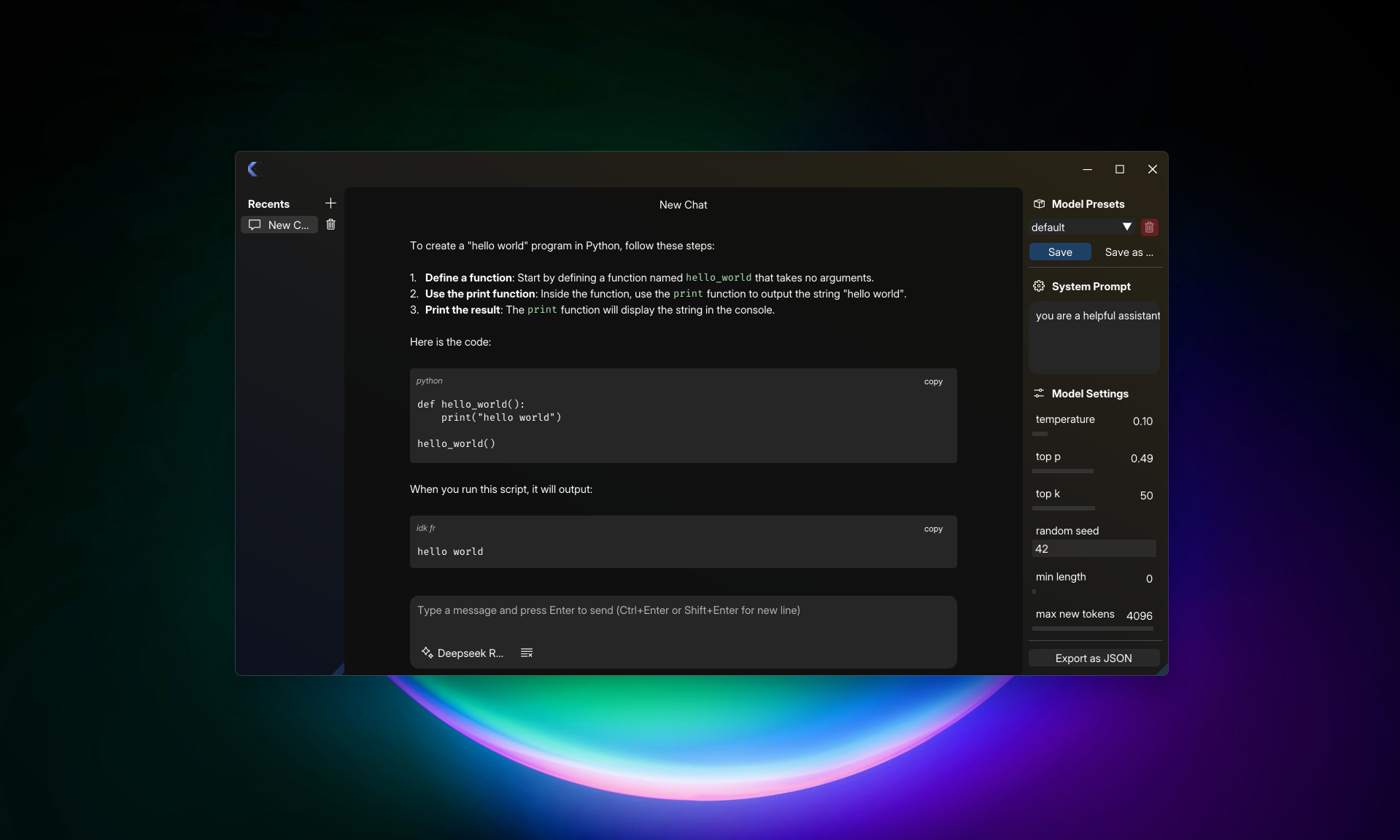Delete the New C... chat with trash icon
Viewport: 1400px width, 840px height.
click(x=330, y=225)
